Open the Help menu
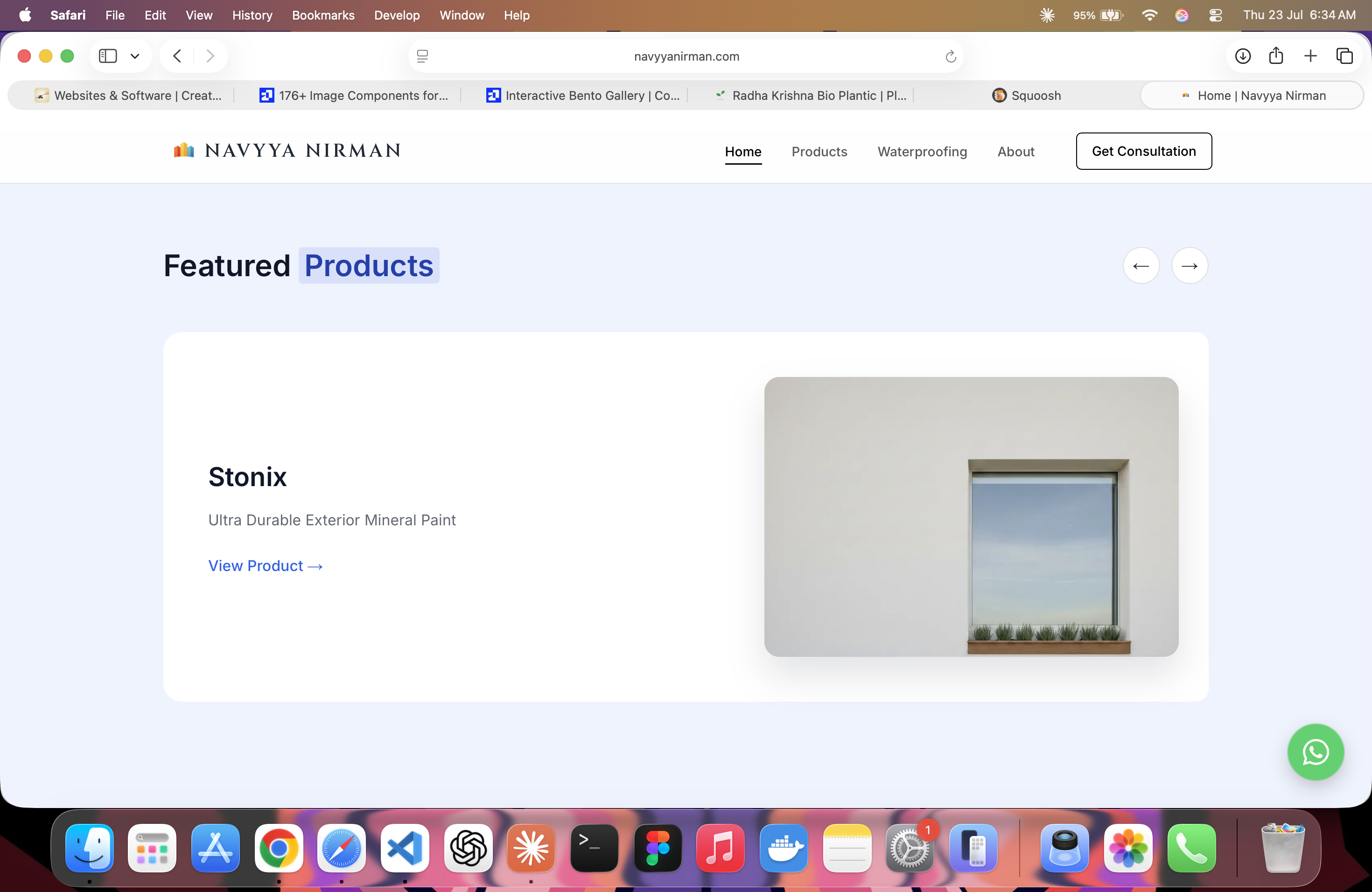Screen dimensions: 1372x892 point(517,15)
